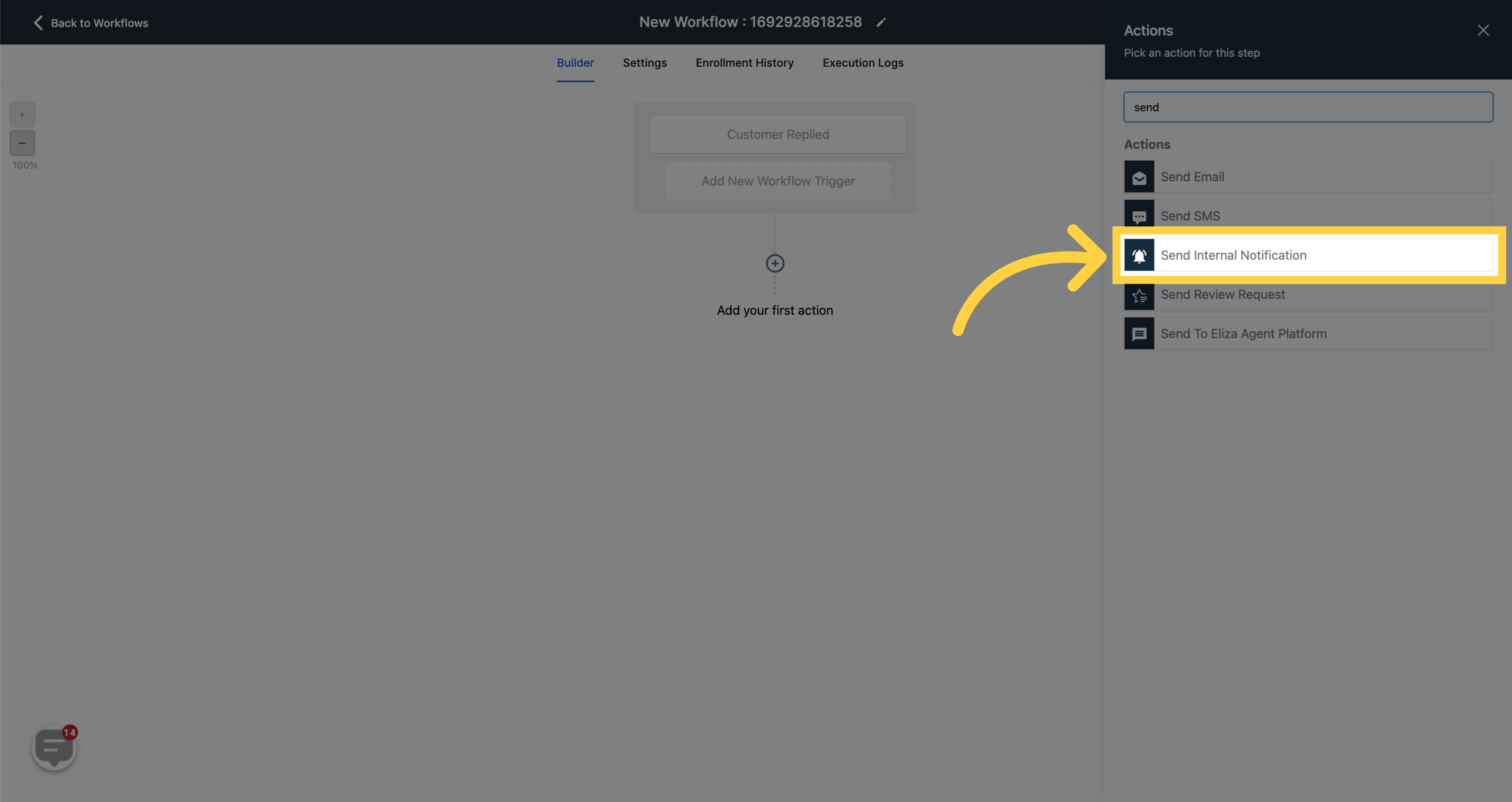Click the Send To Eliza Agent Platform icon
Image resolution: width=1512 pixels, height=802 pixels.
pos(1139,333)
